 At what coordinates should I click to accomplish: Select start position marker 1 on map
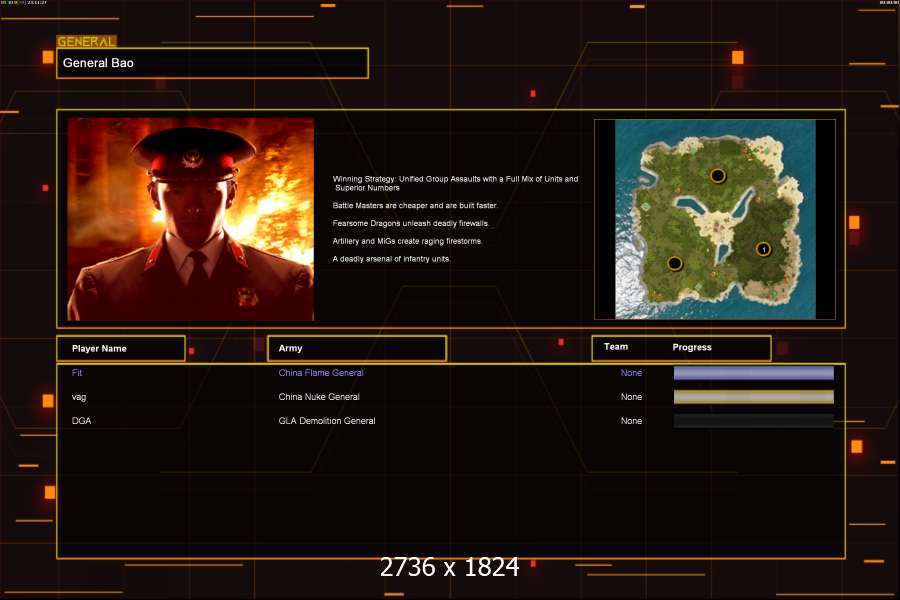[763, 249]
